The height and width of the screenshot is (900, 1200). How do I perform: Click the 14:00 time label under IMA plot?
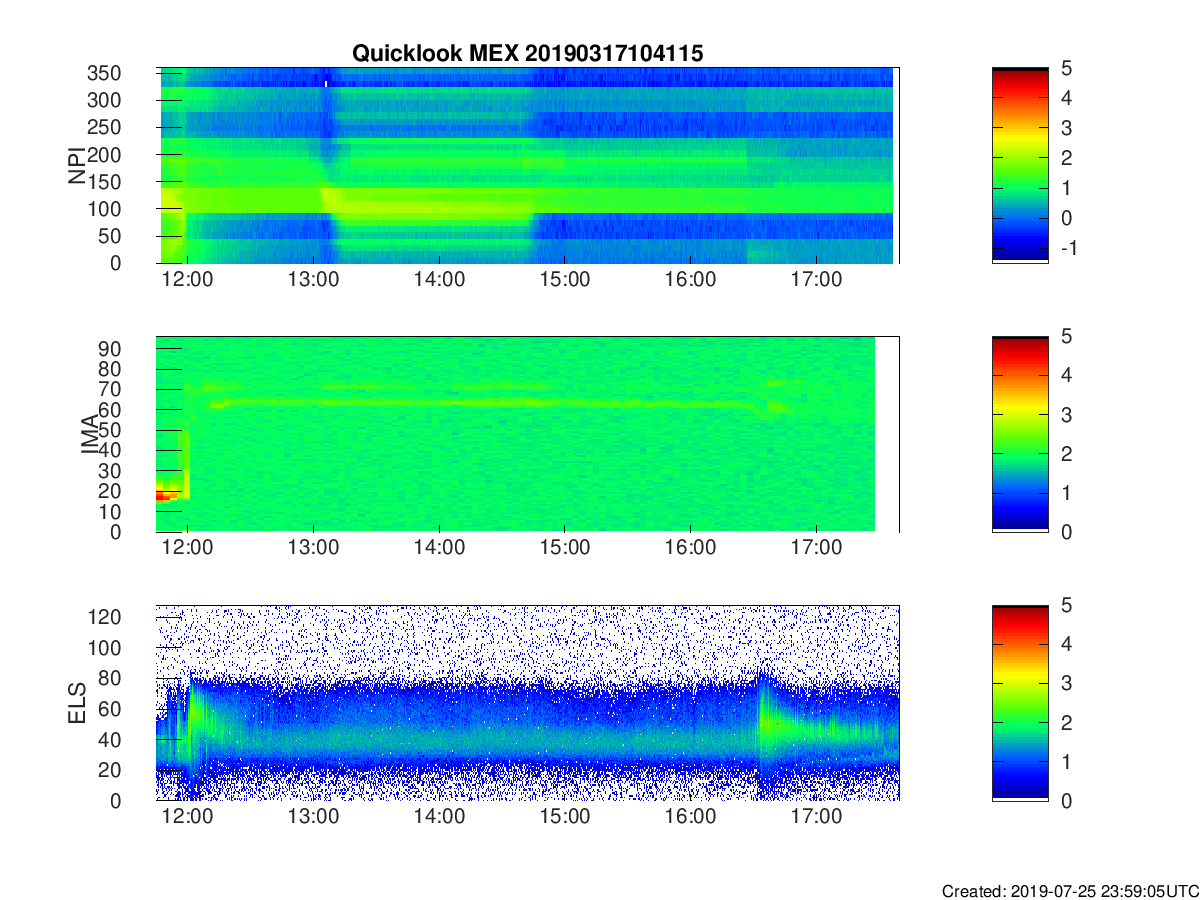pos(439,550)
